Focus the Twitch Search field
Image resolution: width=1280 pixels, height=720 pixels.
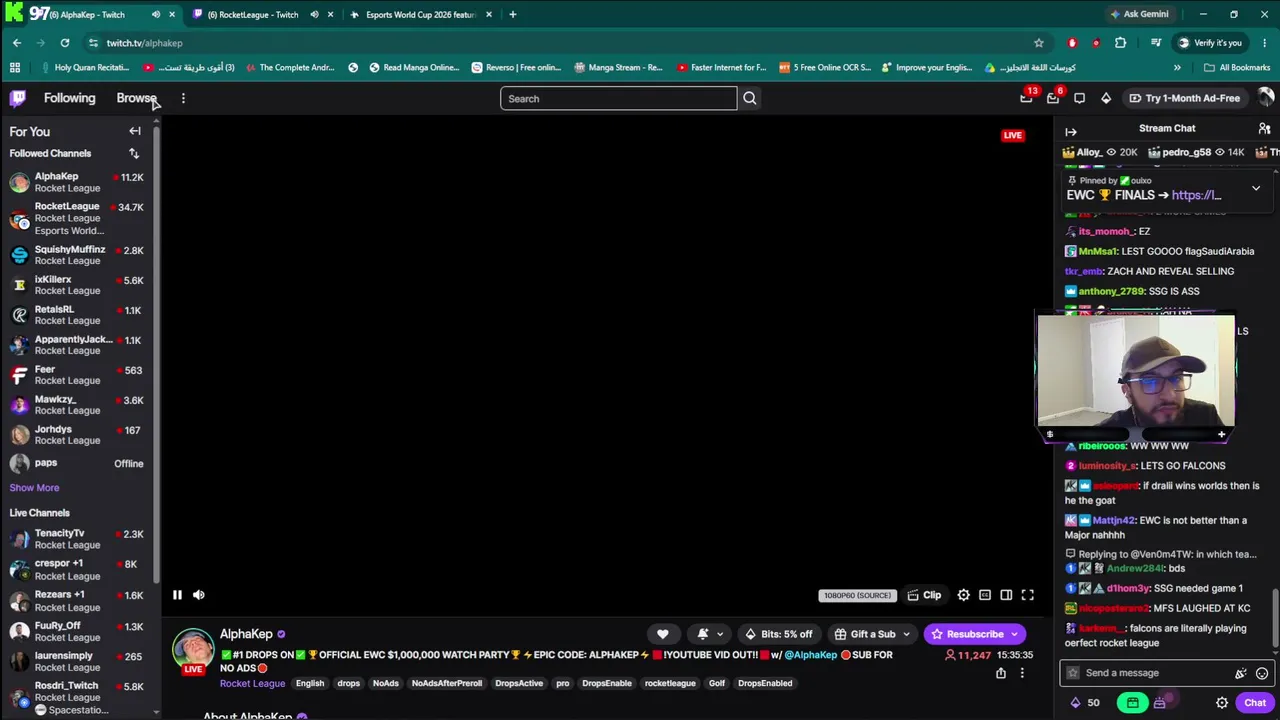click(619, 98)
